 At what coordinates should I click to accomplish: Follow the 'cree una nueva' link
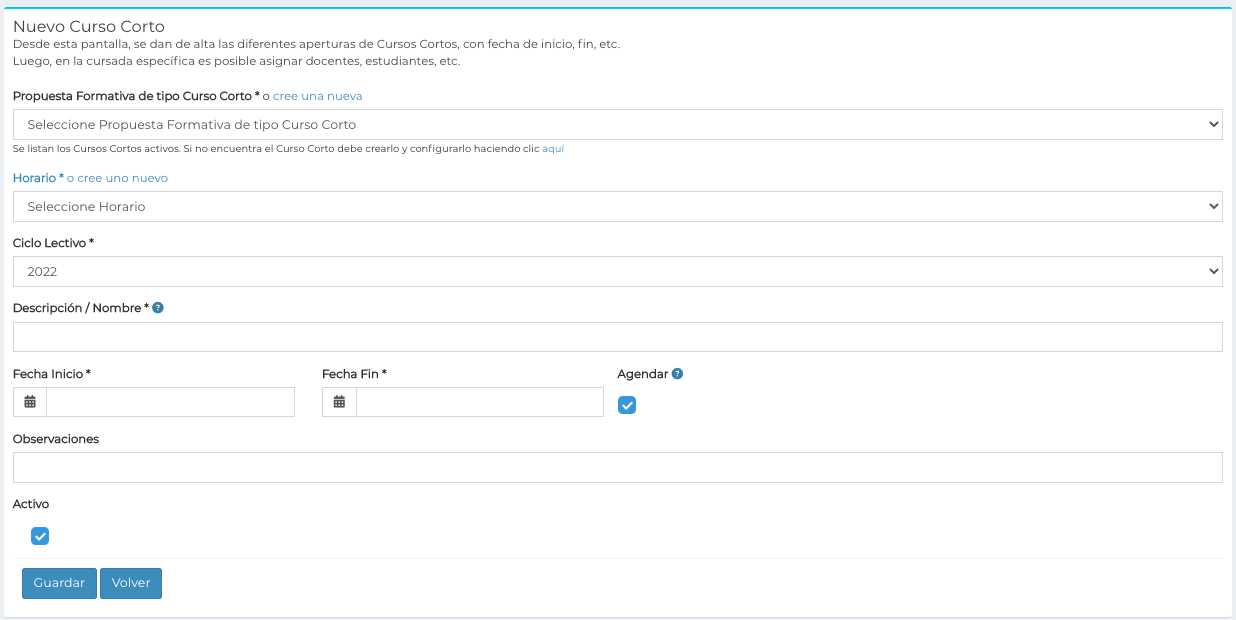[x=318, y=96]
